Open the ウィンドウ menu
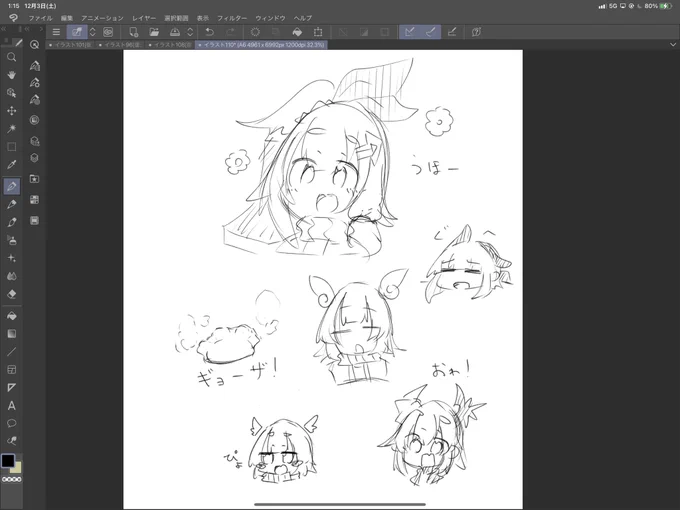 pyautogui.click(x=270, y=18)
